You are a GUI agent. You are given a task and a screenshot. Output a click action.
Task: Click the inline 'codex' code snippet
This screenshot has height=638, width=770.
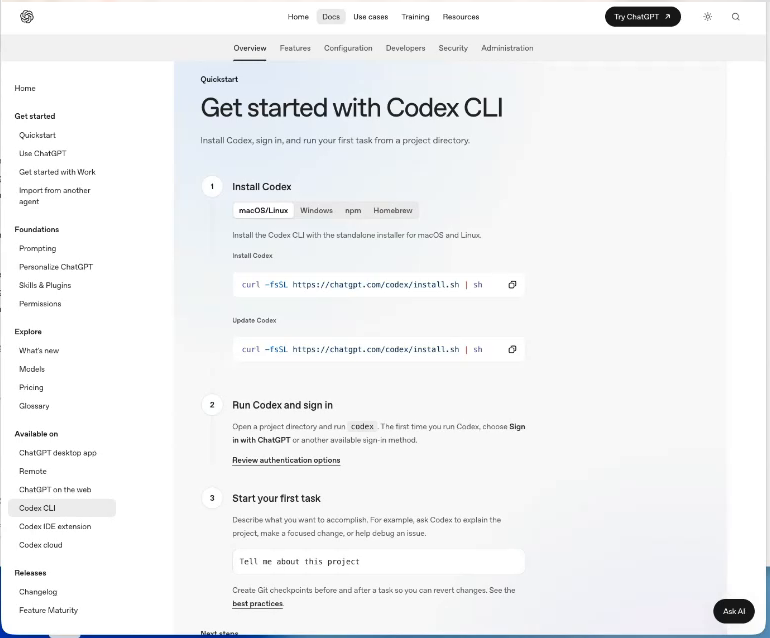[x=362, y=426]
